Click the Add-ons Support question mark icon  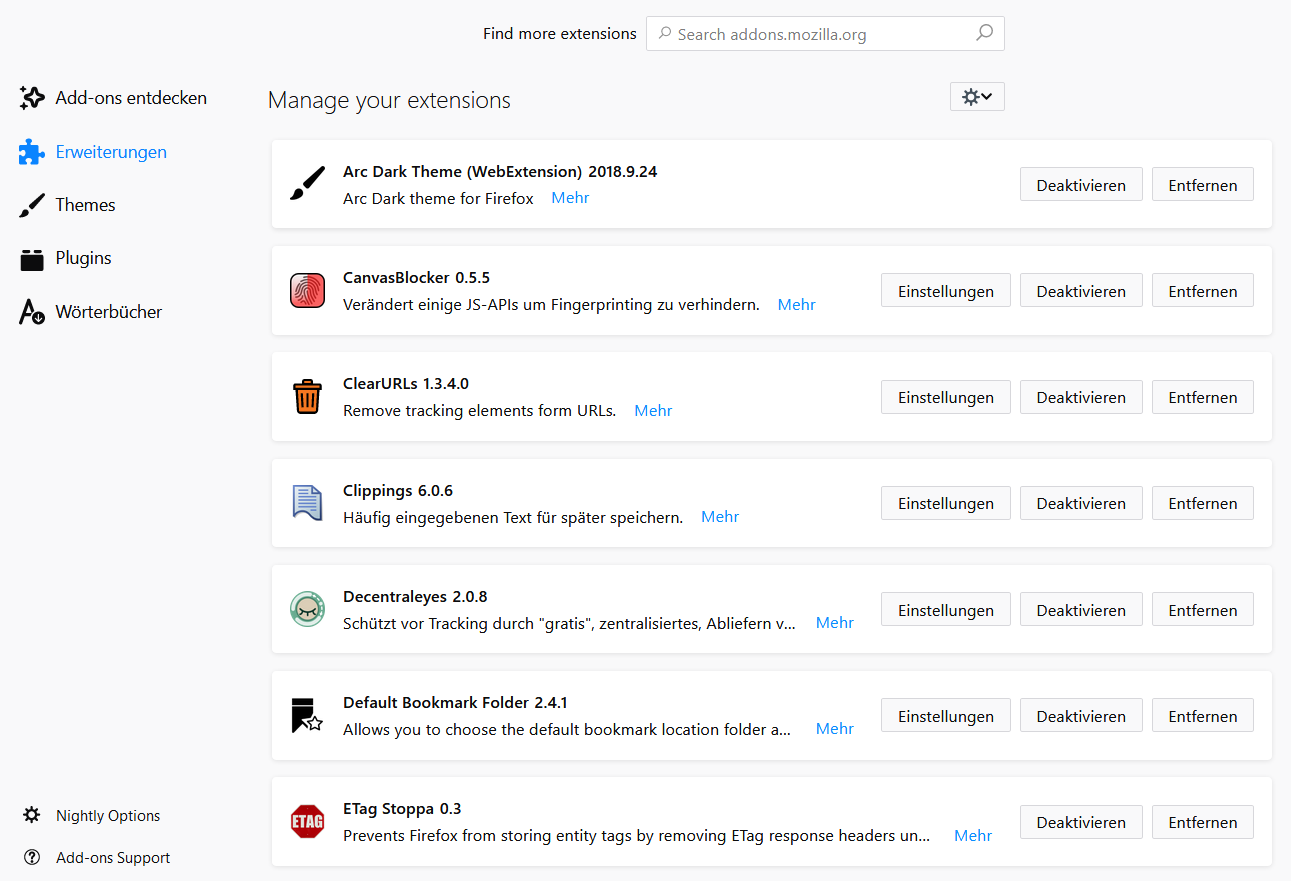click(x=32, y=857)
